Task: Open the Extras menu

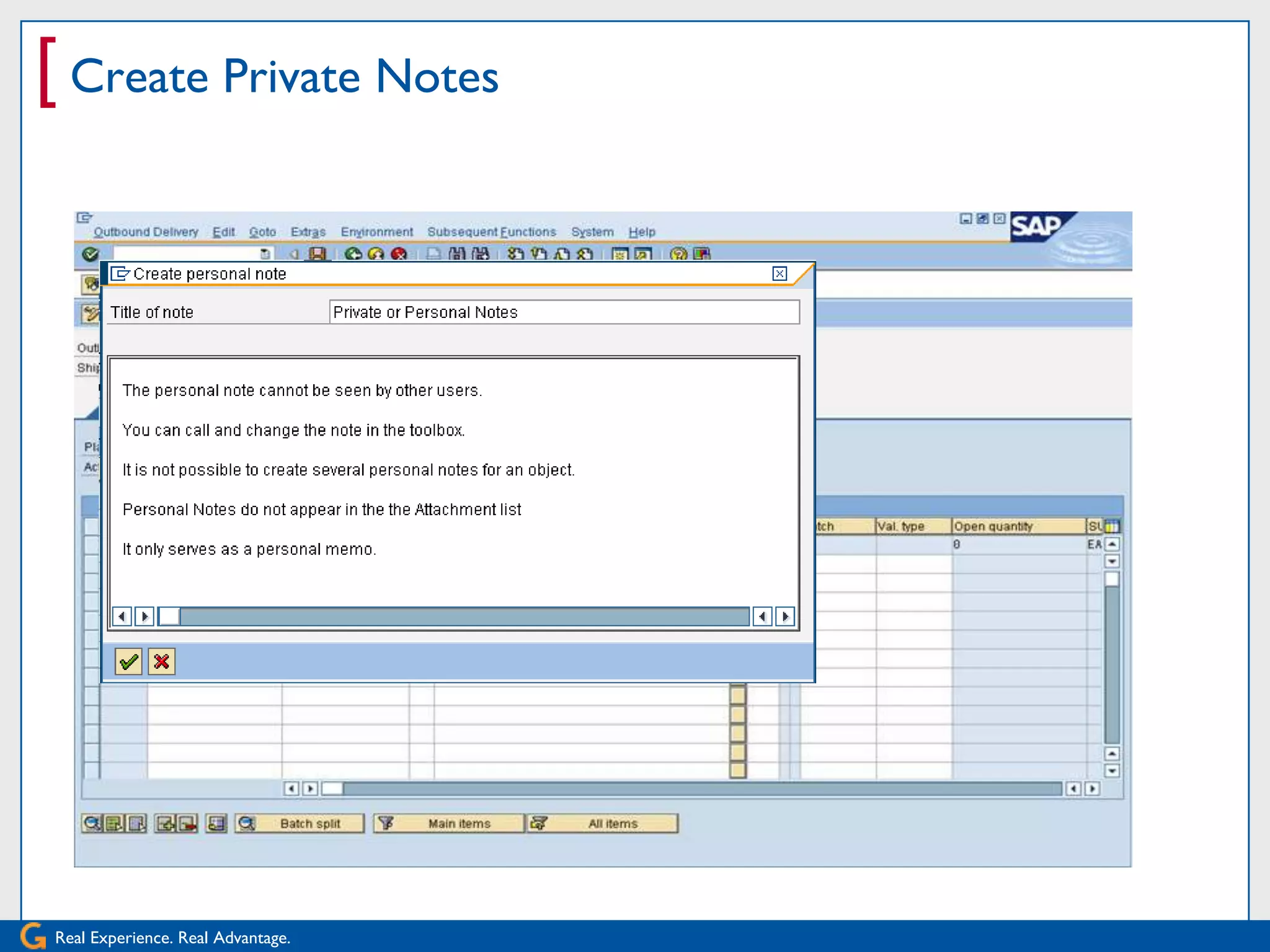Action: (x=308, y=232)
